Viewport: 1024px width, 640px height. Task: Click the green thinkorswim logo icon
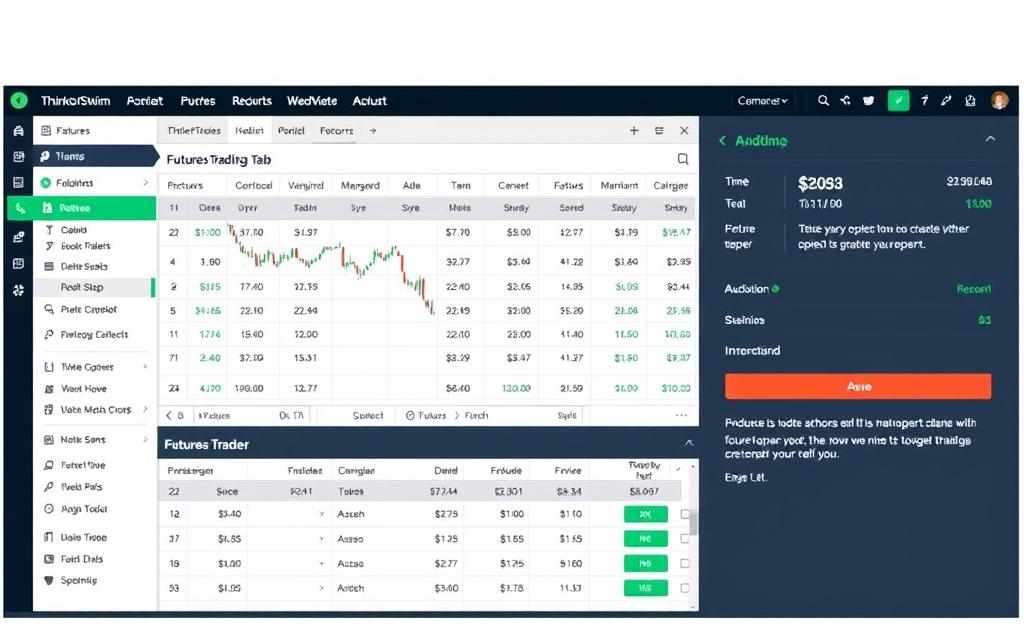coord(18,100)
